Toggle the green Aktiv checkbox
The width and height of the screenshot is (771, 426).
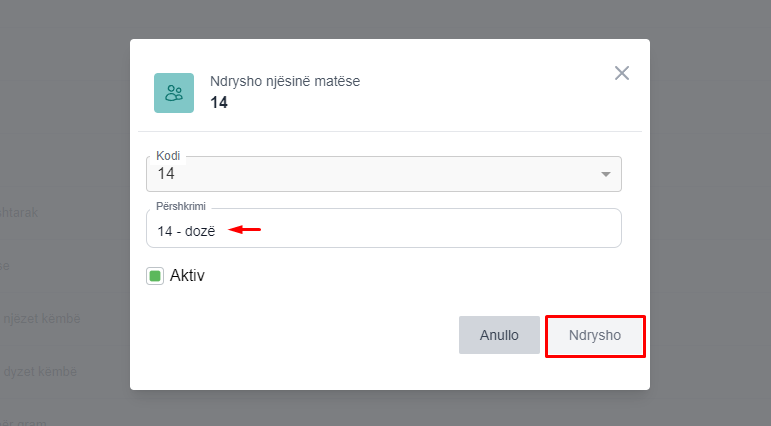pos(155,275)
